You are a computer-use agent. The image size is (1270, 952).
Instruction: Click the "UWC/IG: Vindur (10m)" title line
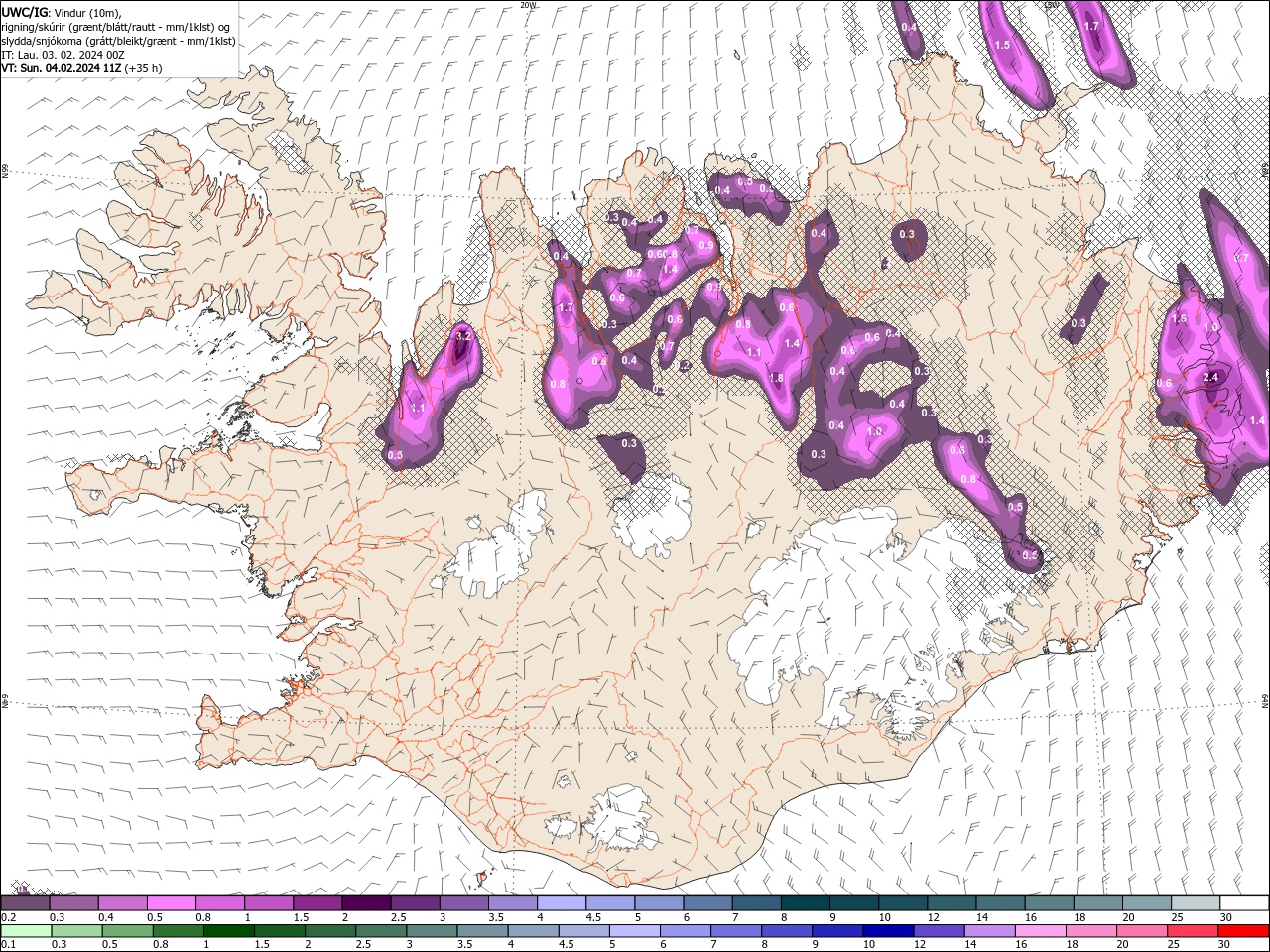pos(62,12)
